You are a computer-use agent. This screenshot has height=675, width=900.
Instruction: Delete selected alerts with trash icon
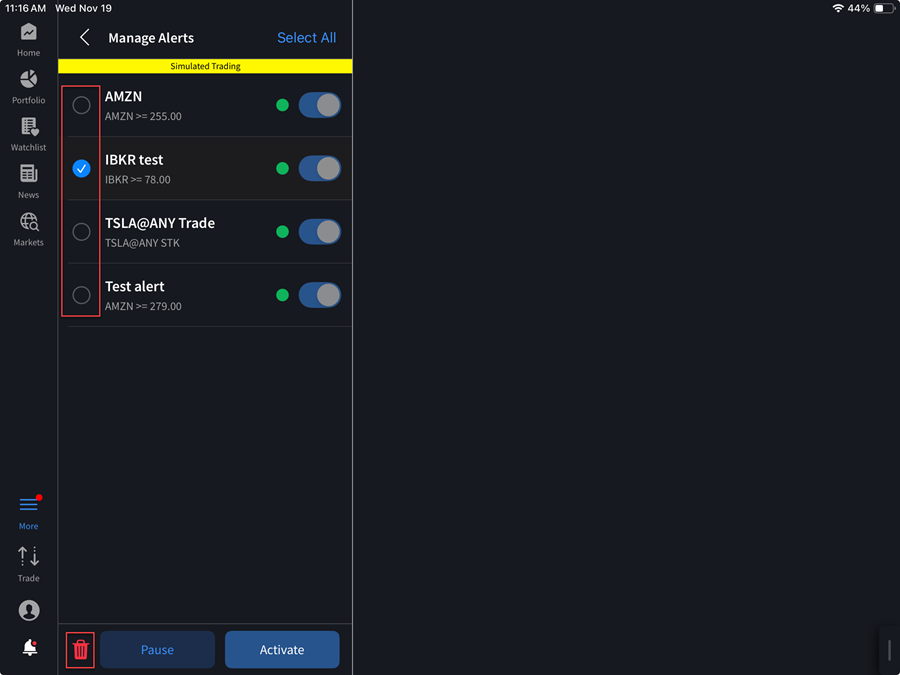coord(80,649)
